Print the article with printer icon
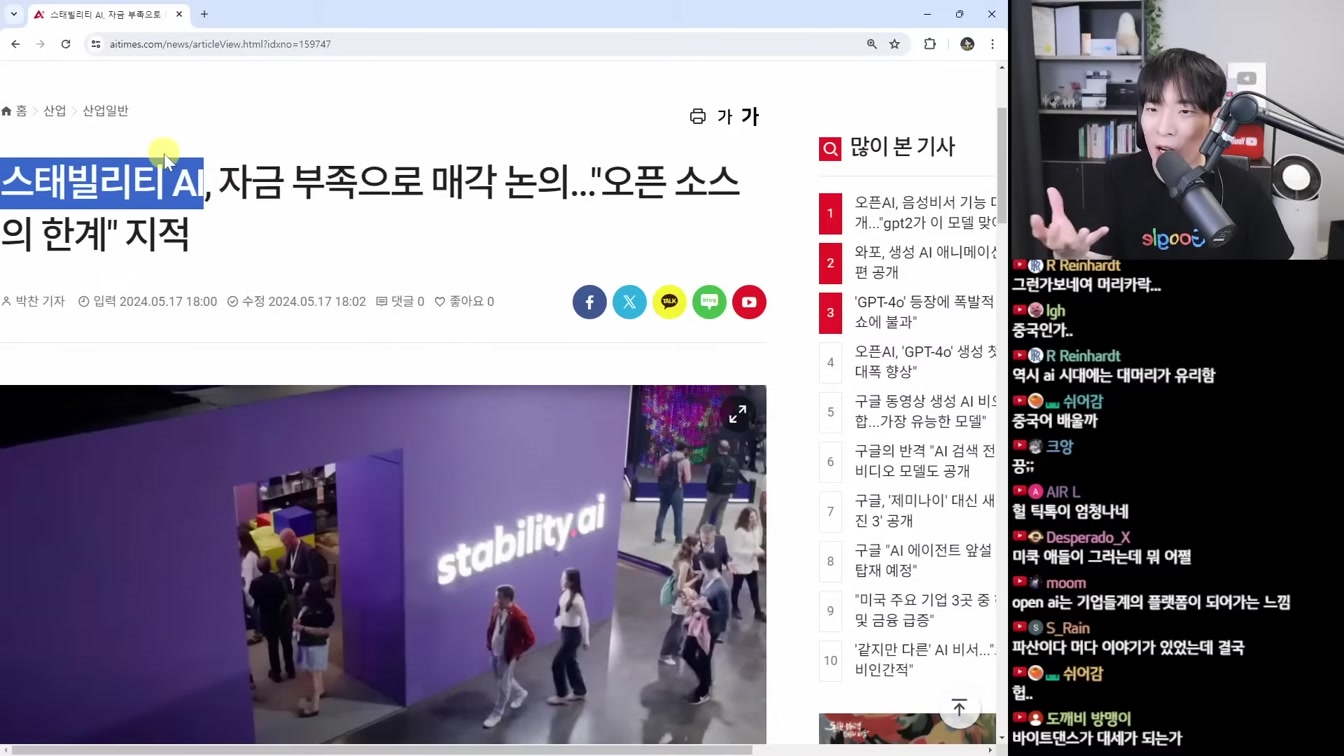Viewport: 1344px width, 756px height. (697, 117)
